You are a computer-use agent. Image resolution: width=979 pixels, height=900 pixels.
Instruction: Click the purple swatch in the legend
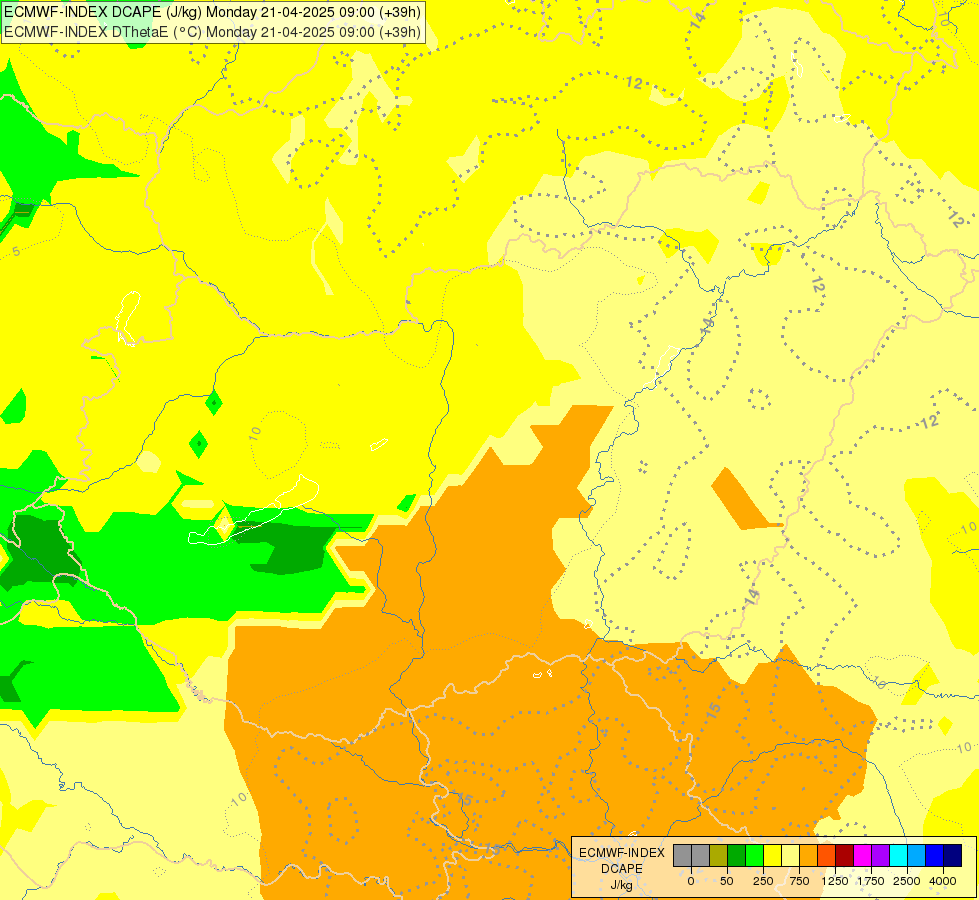880,855
